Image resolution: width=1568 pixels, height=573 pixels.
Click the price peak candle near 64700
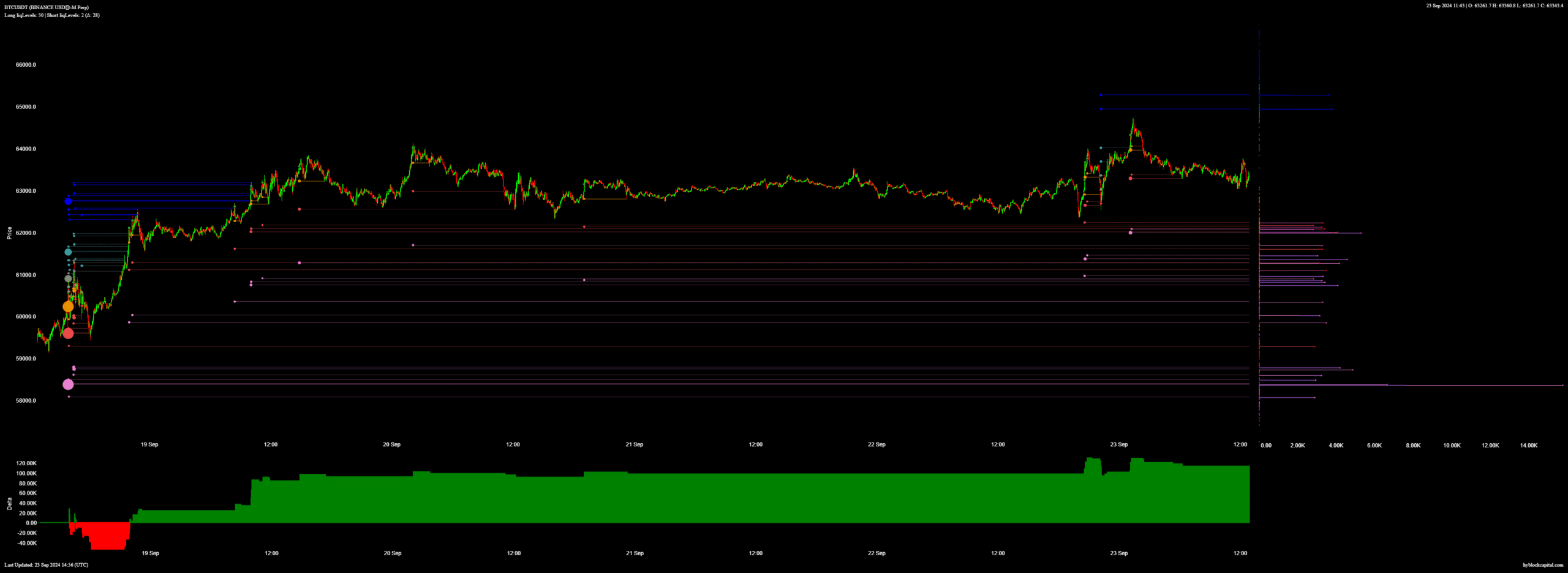1133,122
